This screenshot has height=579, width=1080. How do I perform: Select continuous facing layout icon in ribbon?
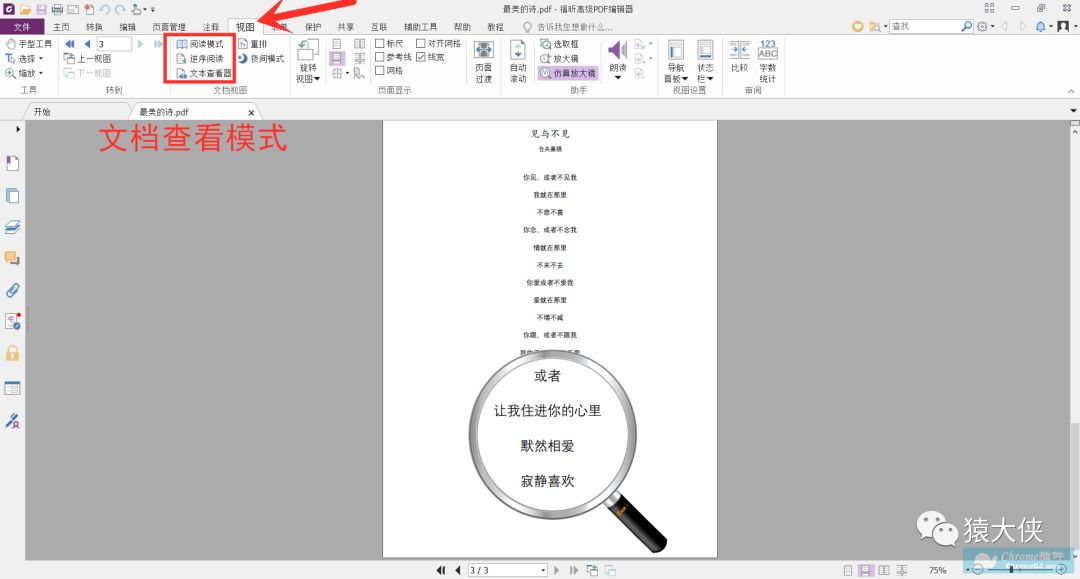pyautogui.click(x=360, y=59)
